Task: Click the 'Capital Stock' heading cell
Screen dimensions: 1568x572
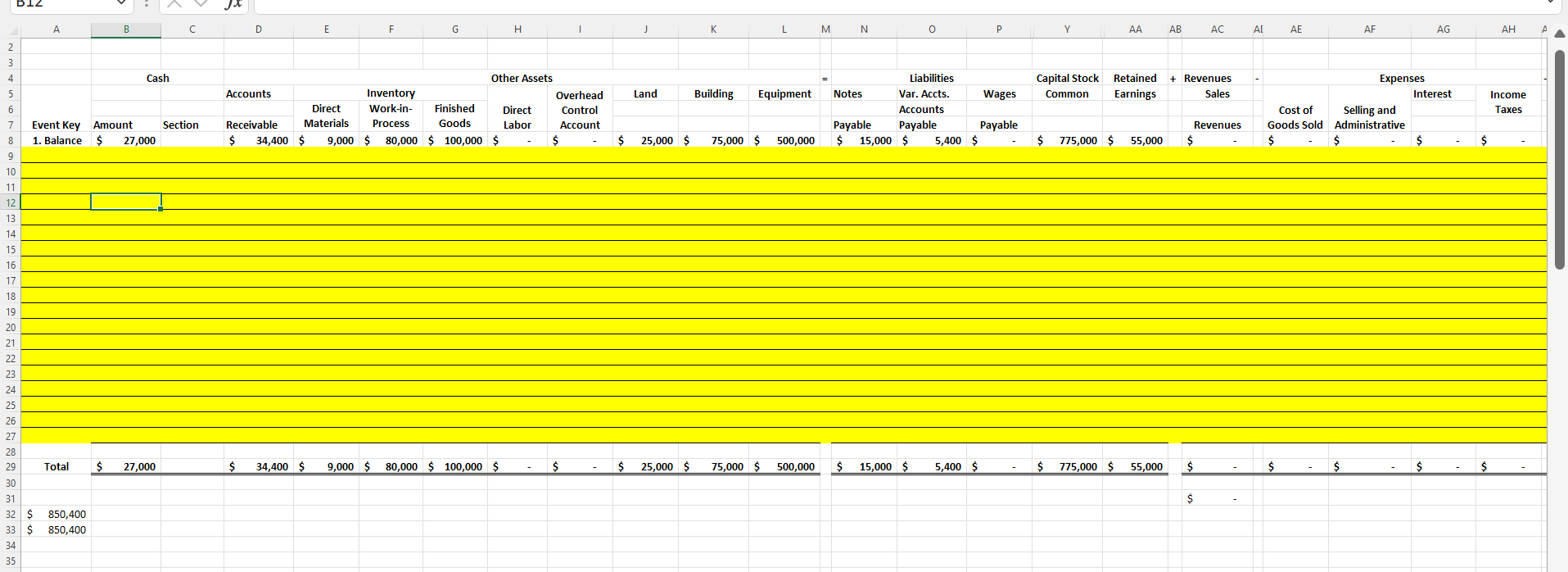Action: [1067, 78]
